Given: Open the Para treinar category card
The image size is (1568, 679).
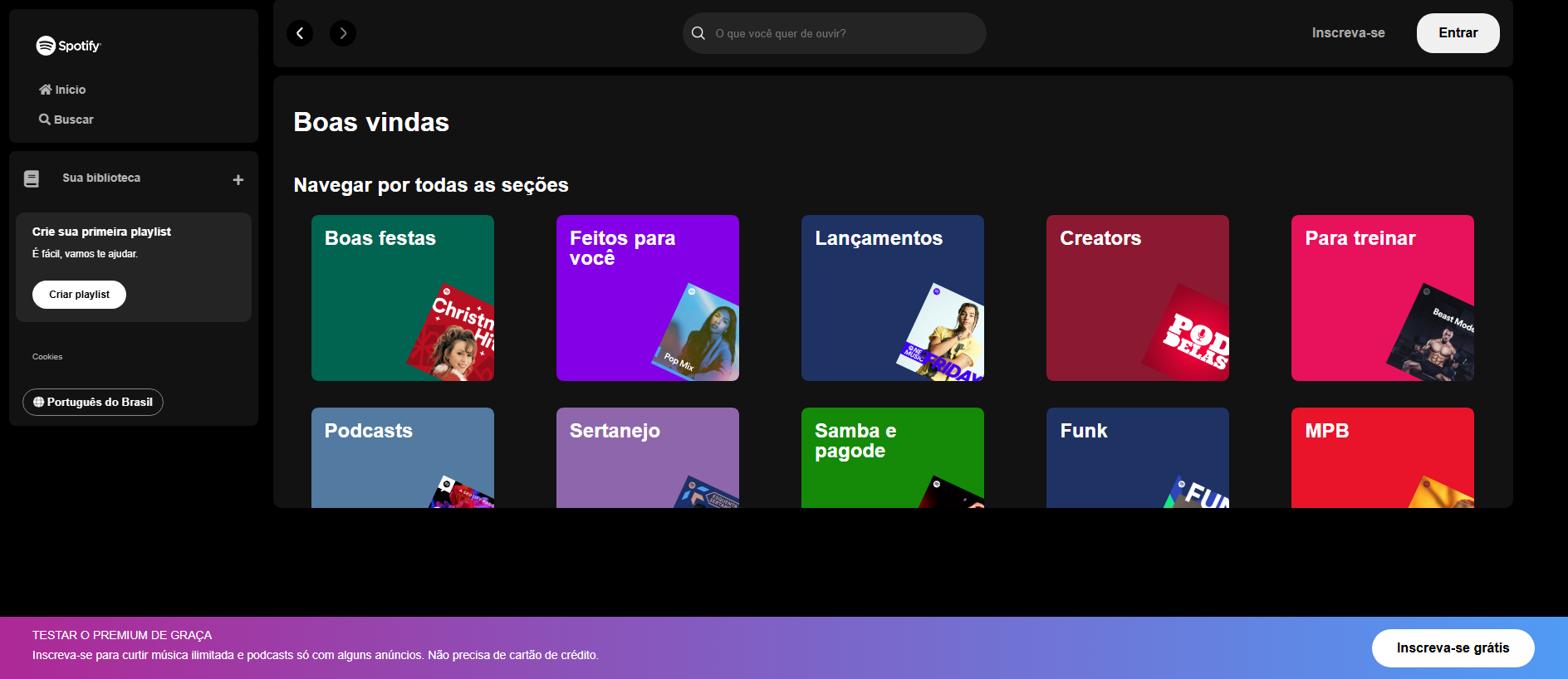Looking at the screenshot, I should pyautogui.click(x=1383, y=298).
